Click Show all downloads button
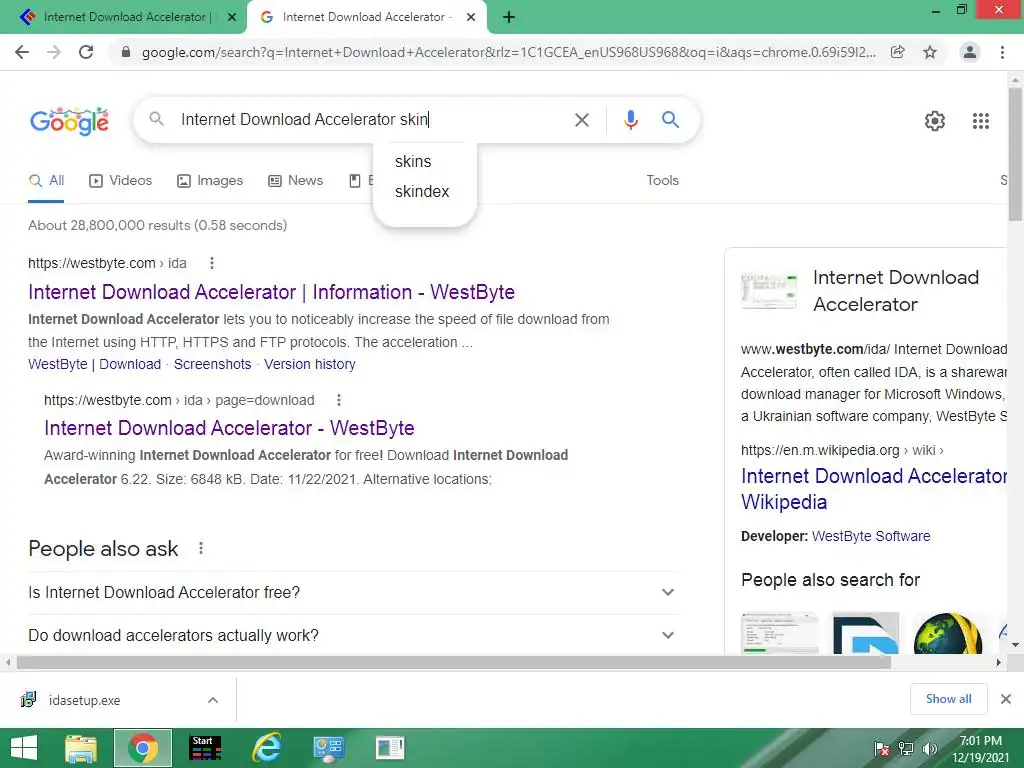1024x768 pixels. coord(948,699)
